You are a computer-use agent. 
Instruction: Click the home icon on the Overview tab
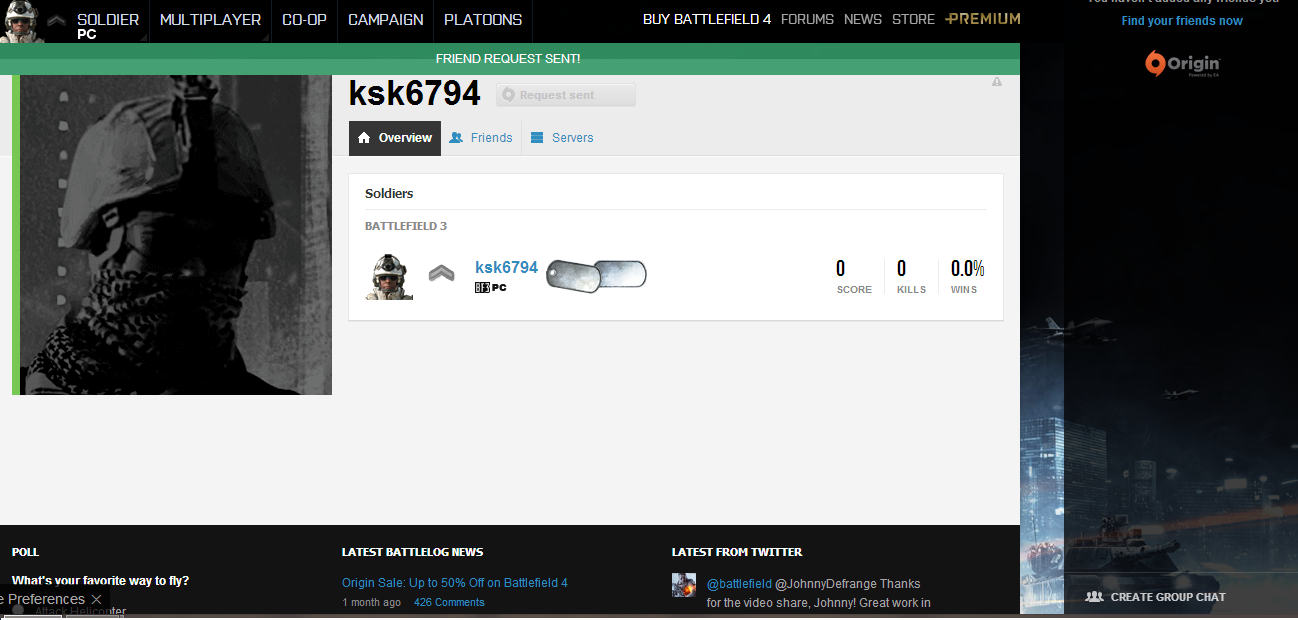click(364, 138)
